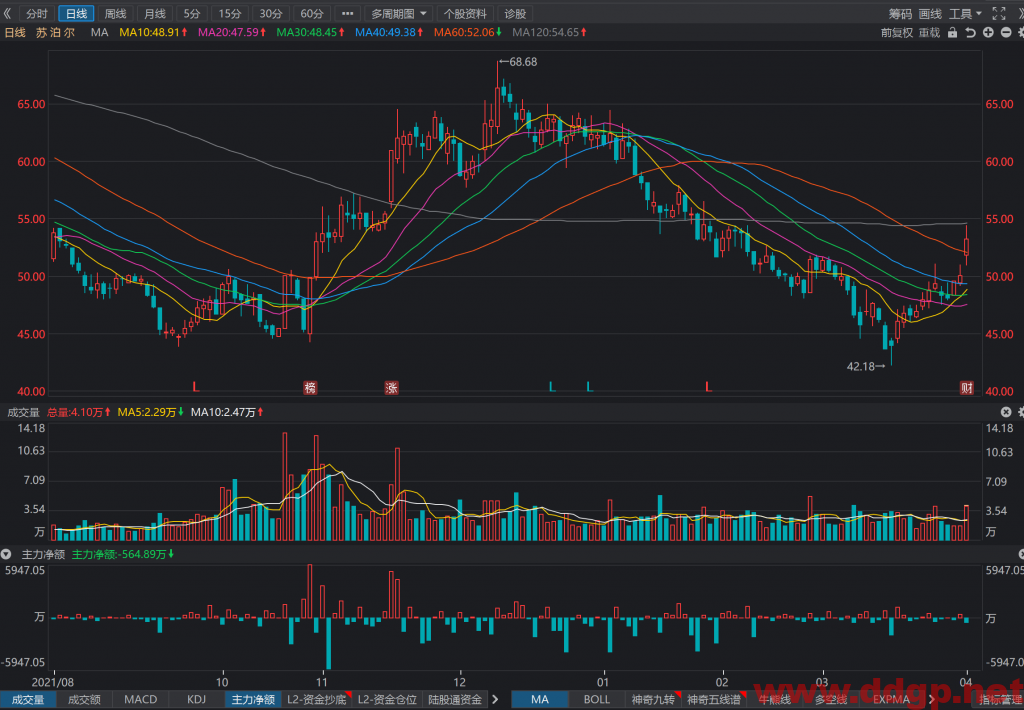Click the red L marker near September

[x=195, y=387]
